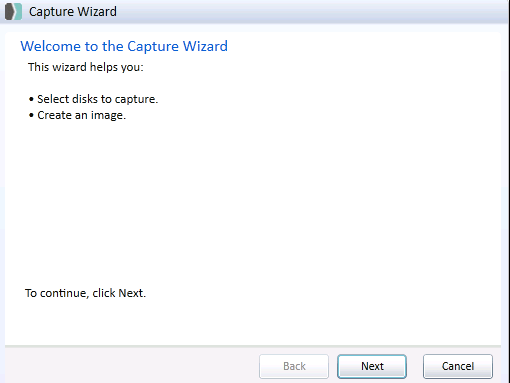Click the Capture Wizard app icon
Screen dimensions: 510x383
(13, 12)
